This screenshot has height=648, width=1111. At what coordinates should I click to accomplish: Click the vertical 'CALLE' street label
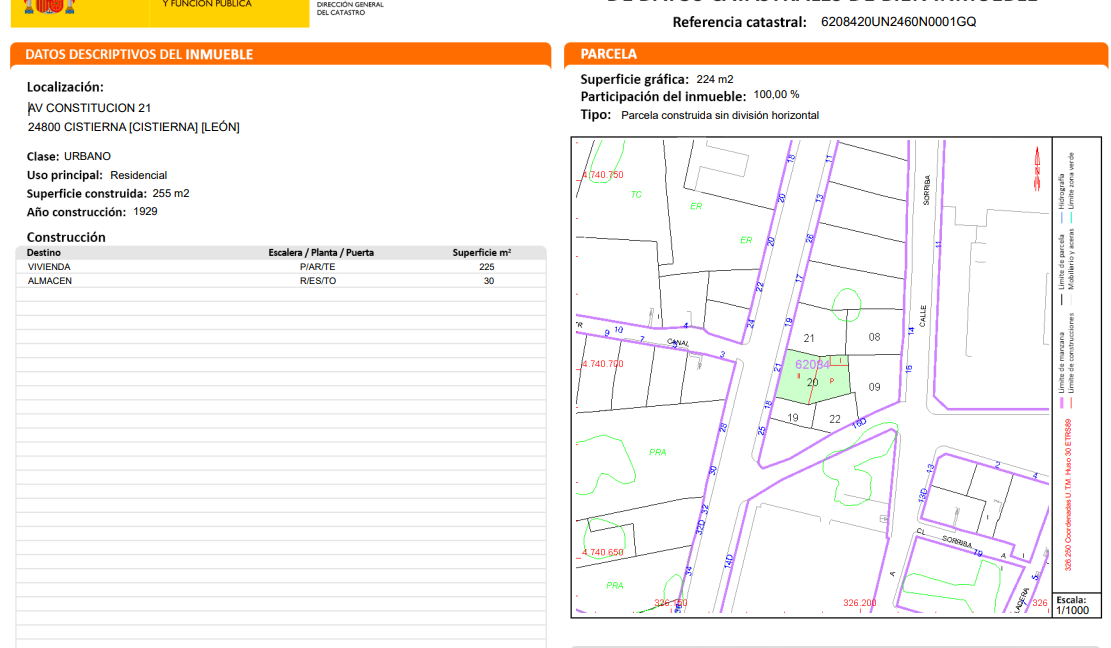[923, 317]
